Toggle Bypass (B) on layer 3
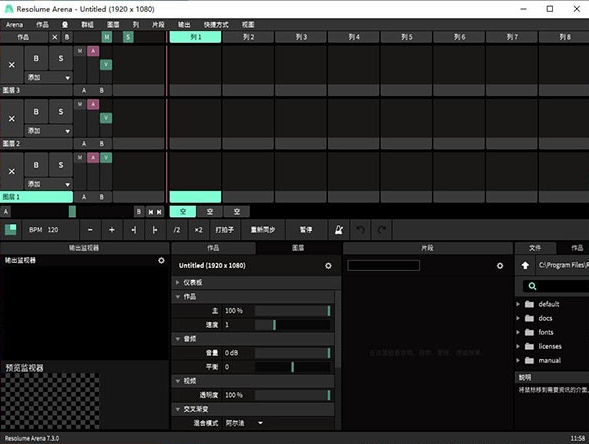This screenshot has width=589, height=444. 36,58
